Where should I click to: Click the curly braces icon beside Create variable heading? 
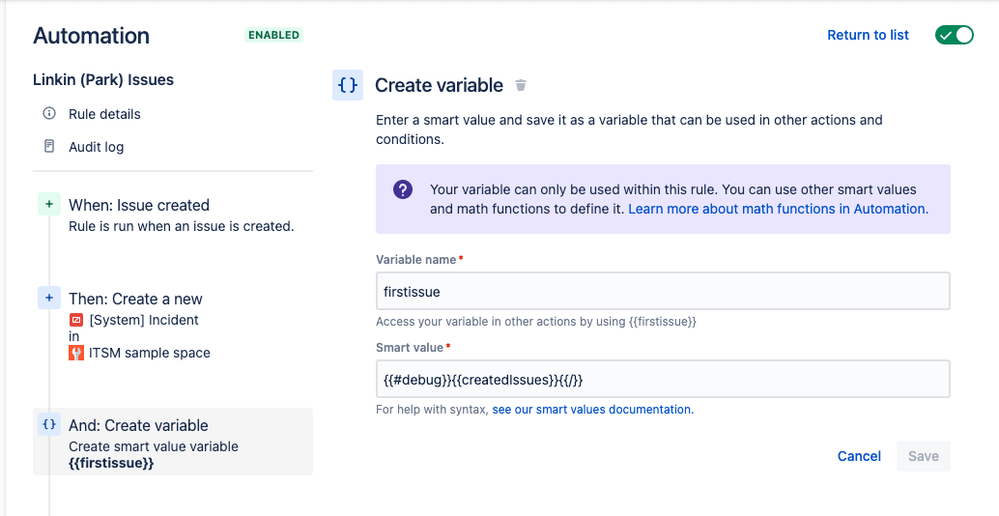coord(348,85)
